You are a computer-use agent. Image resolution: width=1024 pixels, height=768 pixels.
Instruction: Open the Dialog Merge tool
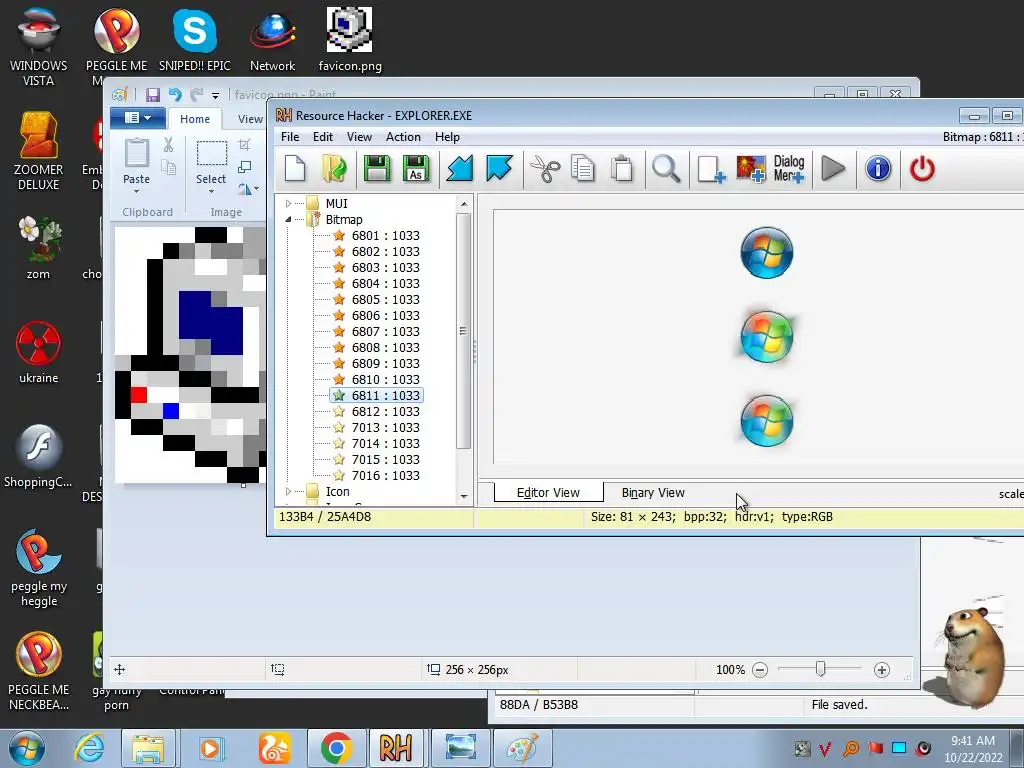(x=789, y=169)
